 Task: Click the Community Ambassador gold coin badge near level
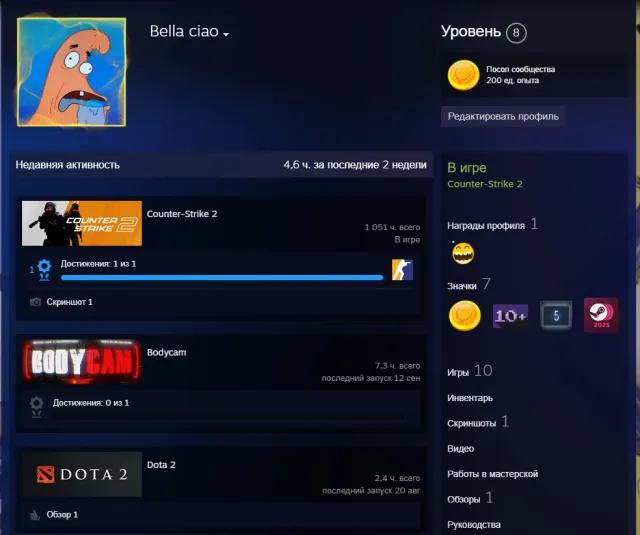[x=463, y=75]
